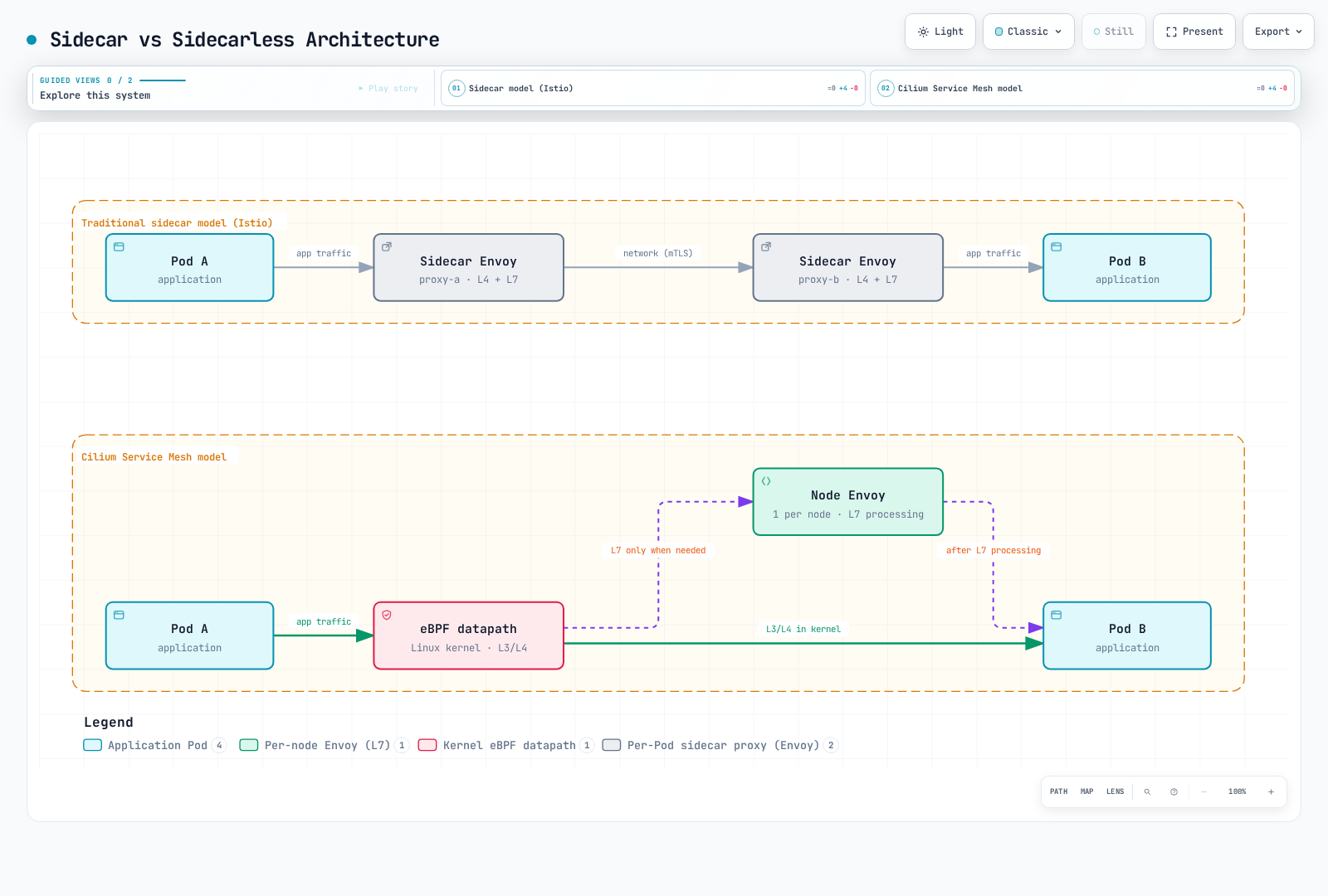The image size is (1328, 896).
Task: Click the Play story button
Action: click(388, 88)
